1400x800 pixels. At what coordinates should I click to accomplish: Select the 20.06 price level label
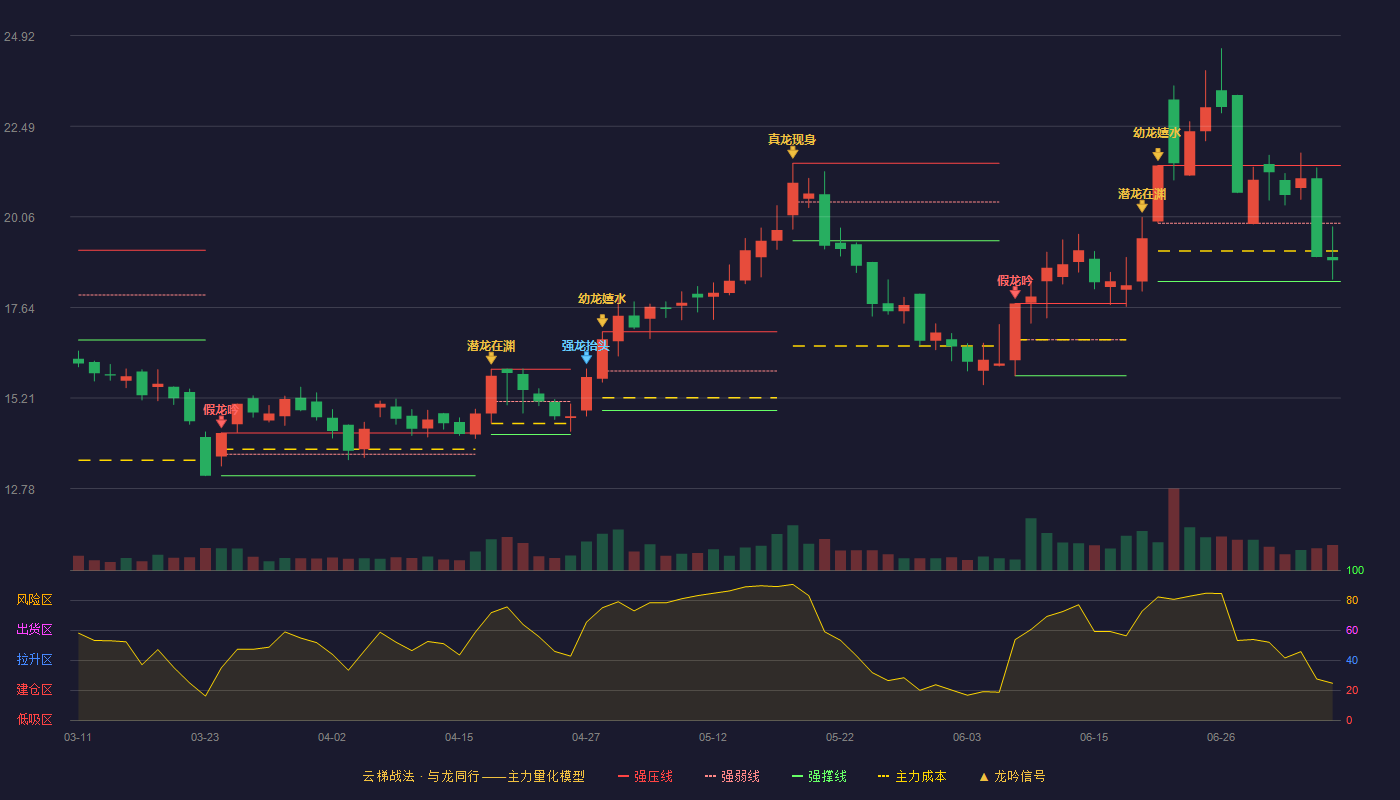pos(19,218)
